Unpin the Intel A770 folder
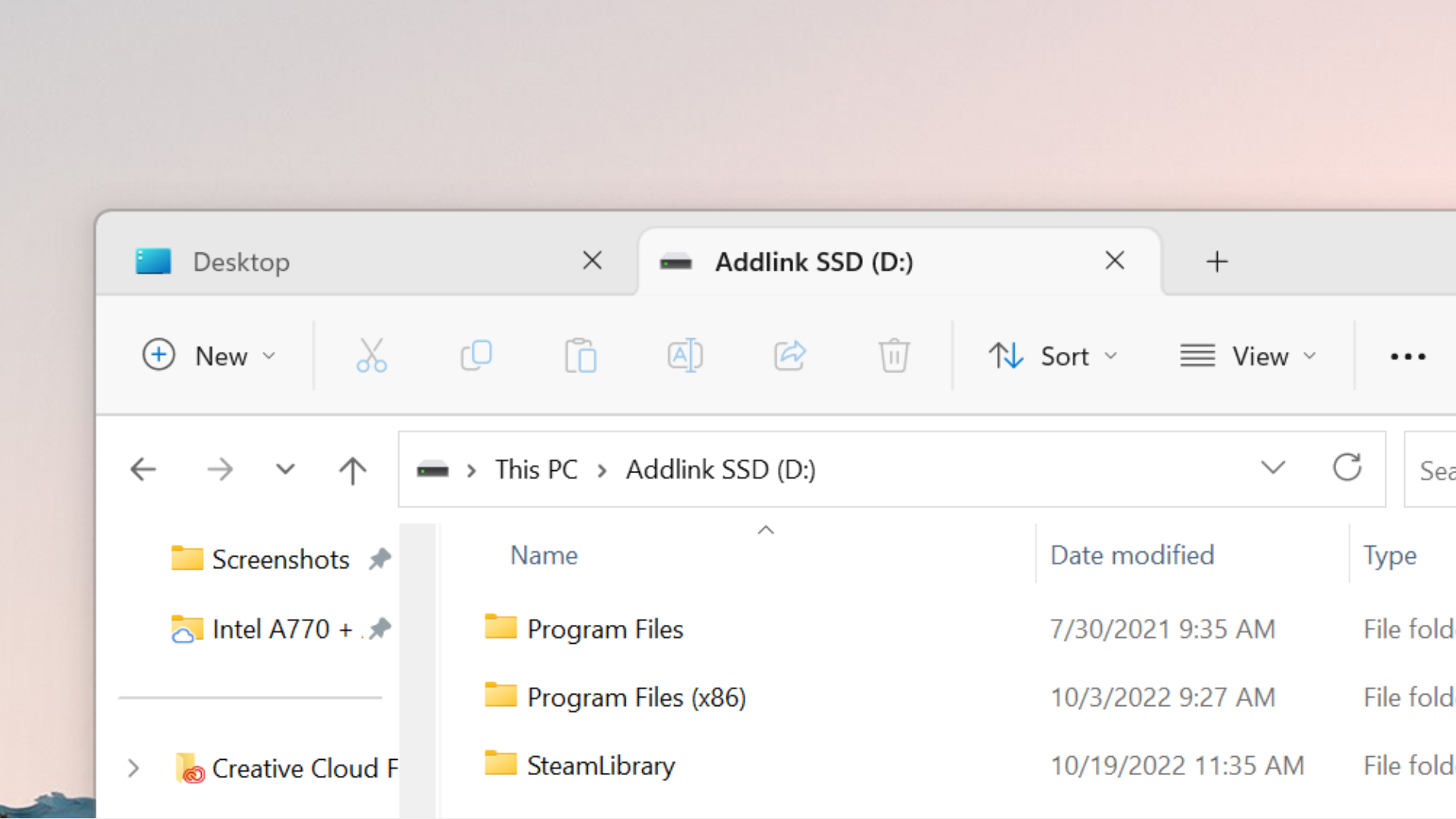Viewport: 1456px width, 819px height. point(380,628)
